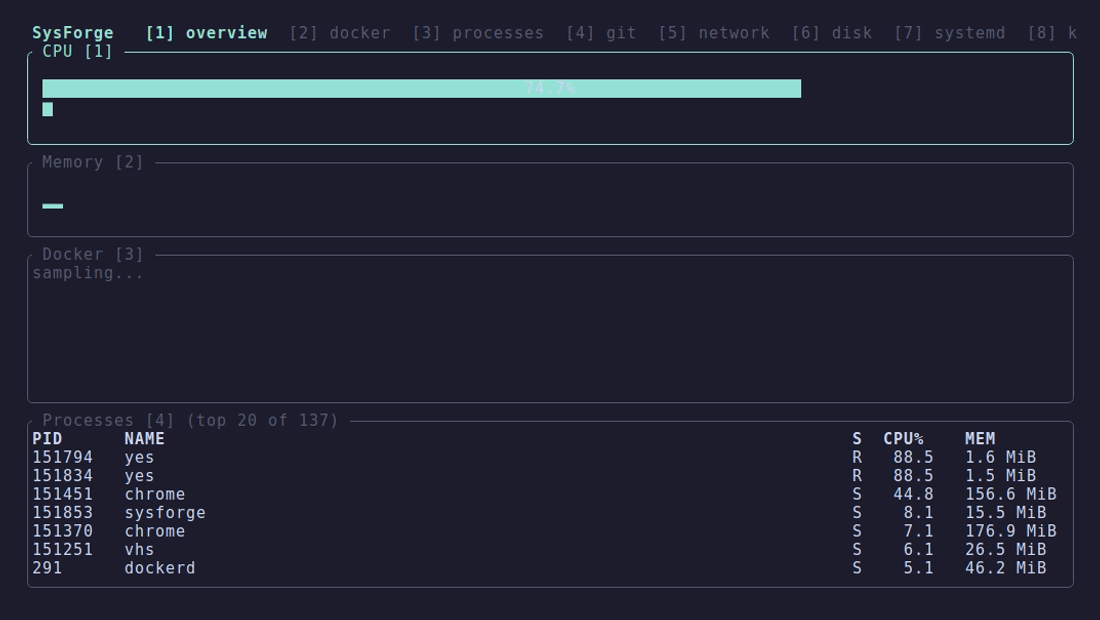Sort by the MEM column header
This screenshot has width=1100, height=620.
(979, 438)
